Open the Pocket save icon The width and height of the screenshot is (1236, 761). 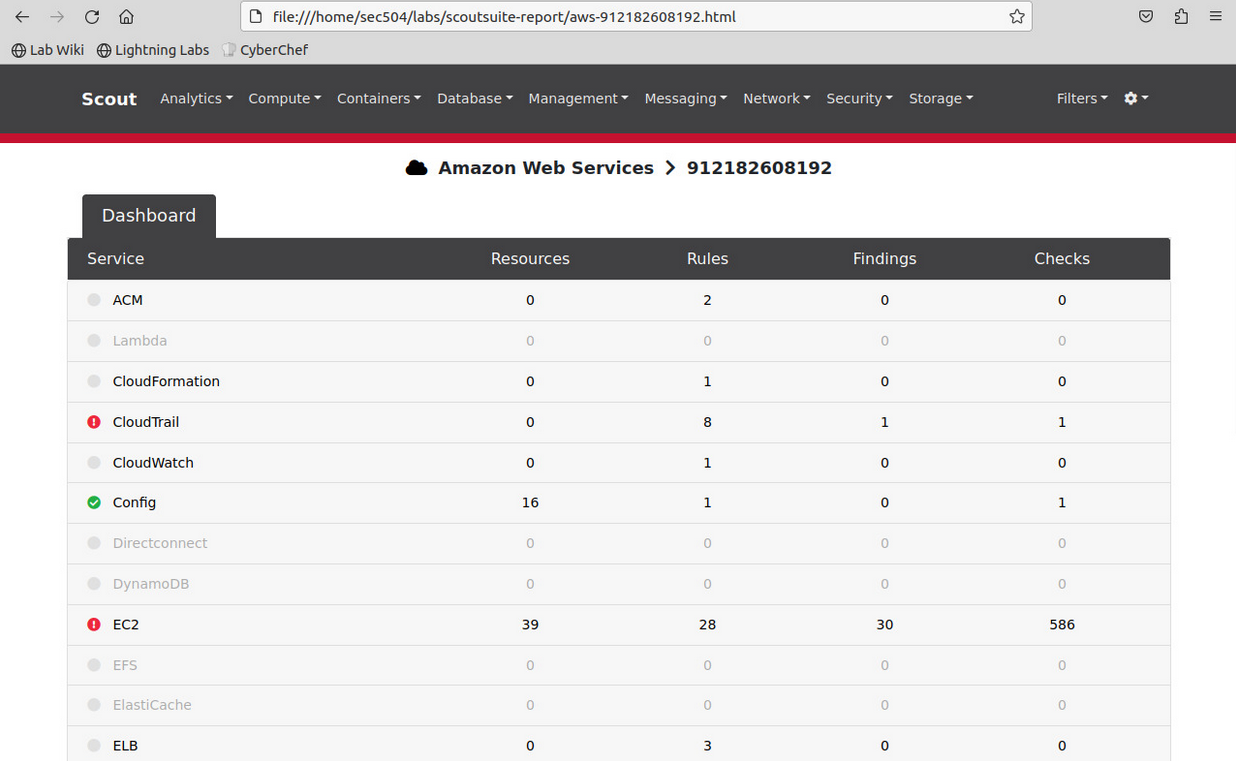tap(1146, 16)
